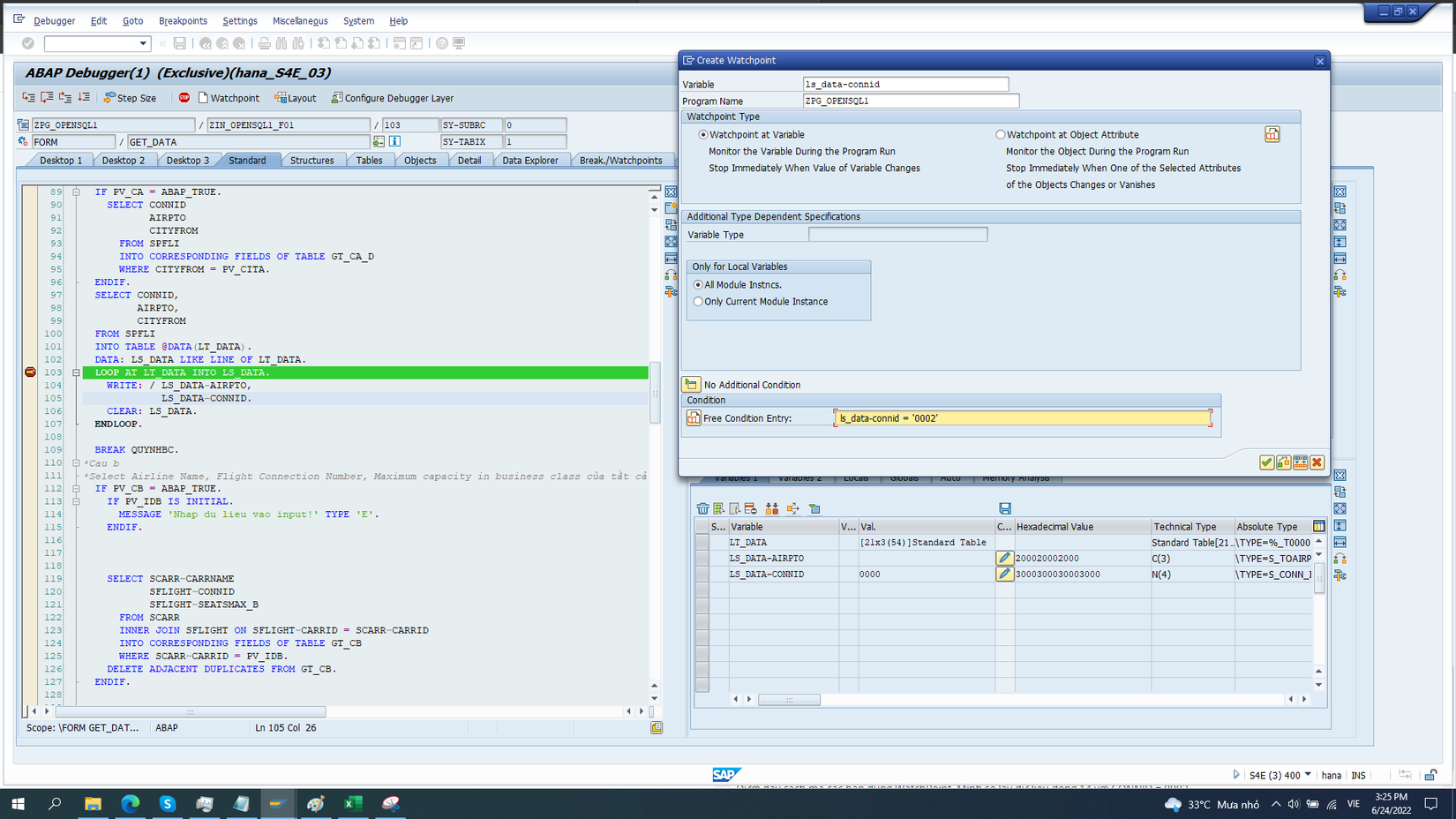This screenshot has width=1456, height=819.
Task: Click the delete icon above the variables table
Action: pos(702,508)
